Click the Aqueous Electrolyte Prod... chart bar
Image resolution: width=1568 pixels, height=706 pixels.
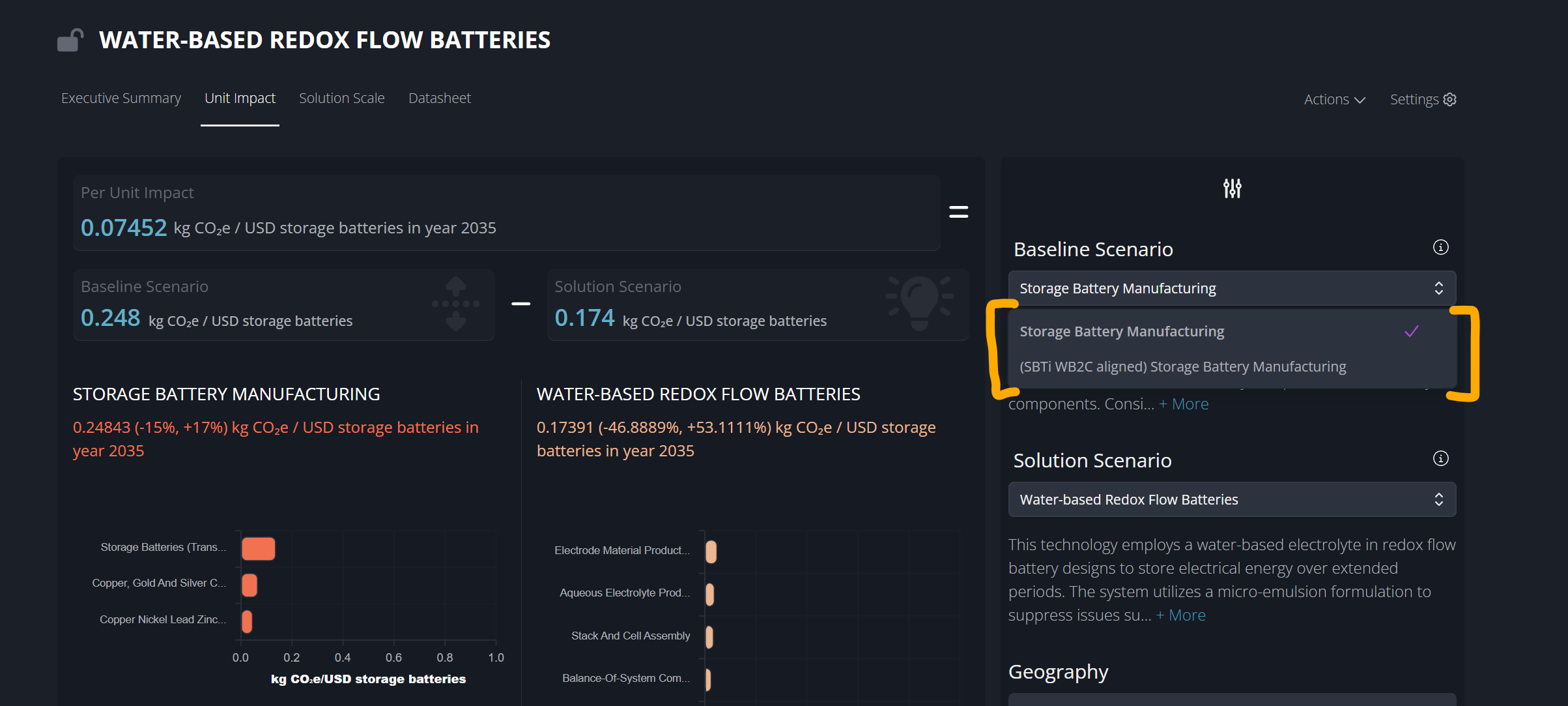point(709,595)
